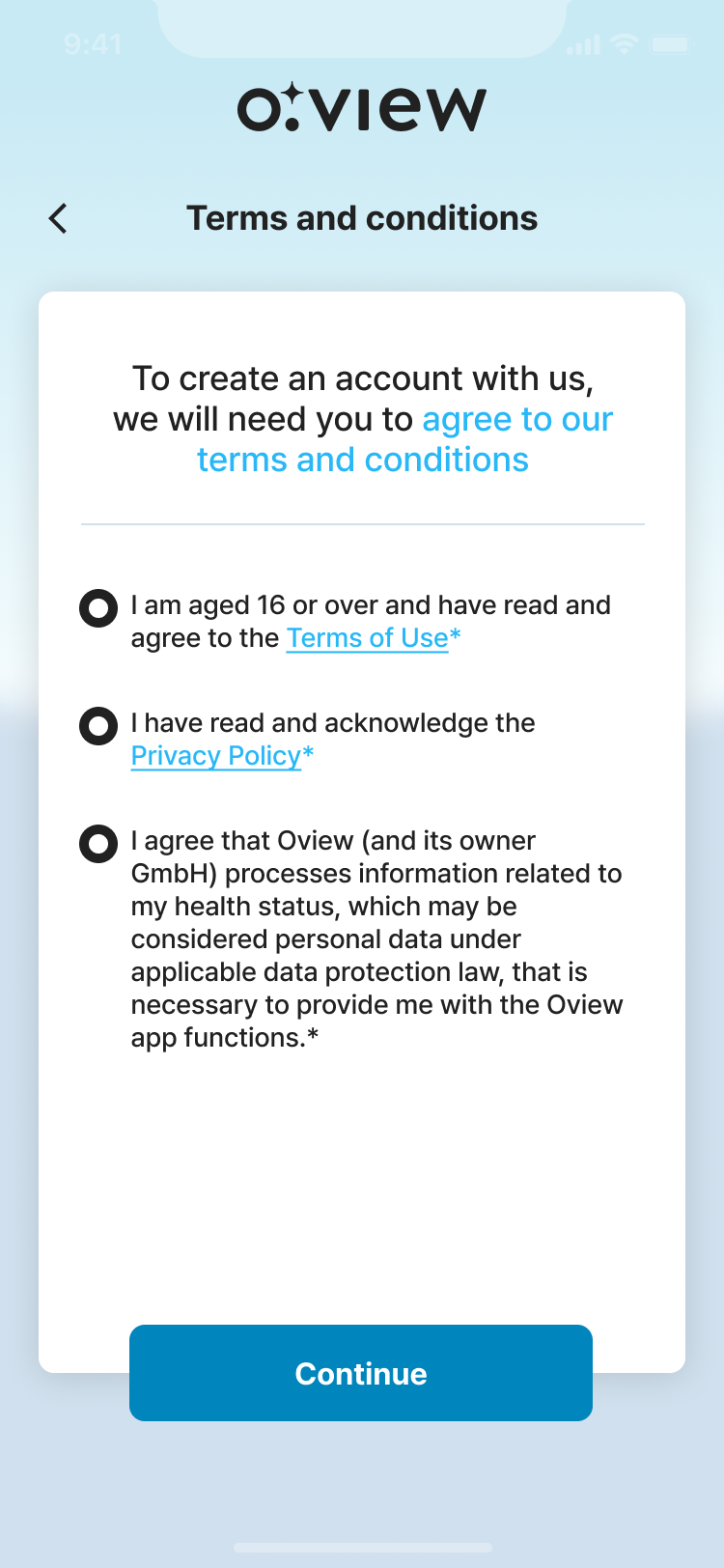
Task: Tap the "To create an account with us" heading
Action: click(362, 378)
